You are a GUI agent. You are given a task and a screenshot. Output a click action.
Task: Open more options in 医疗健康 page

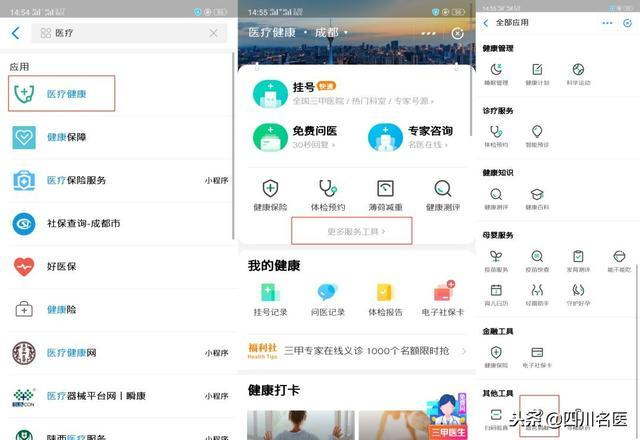pyautogui.click(x=428, y=33)
